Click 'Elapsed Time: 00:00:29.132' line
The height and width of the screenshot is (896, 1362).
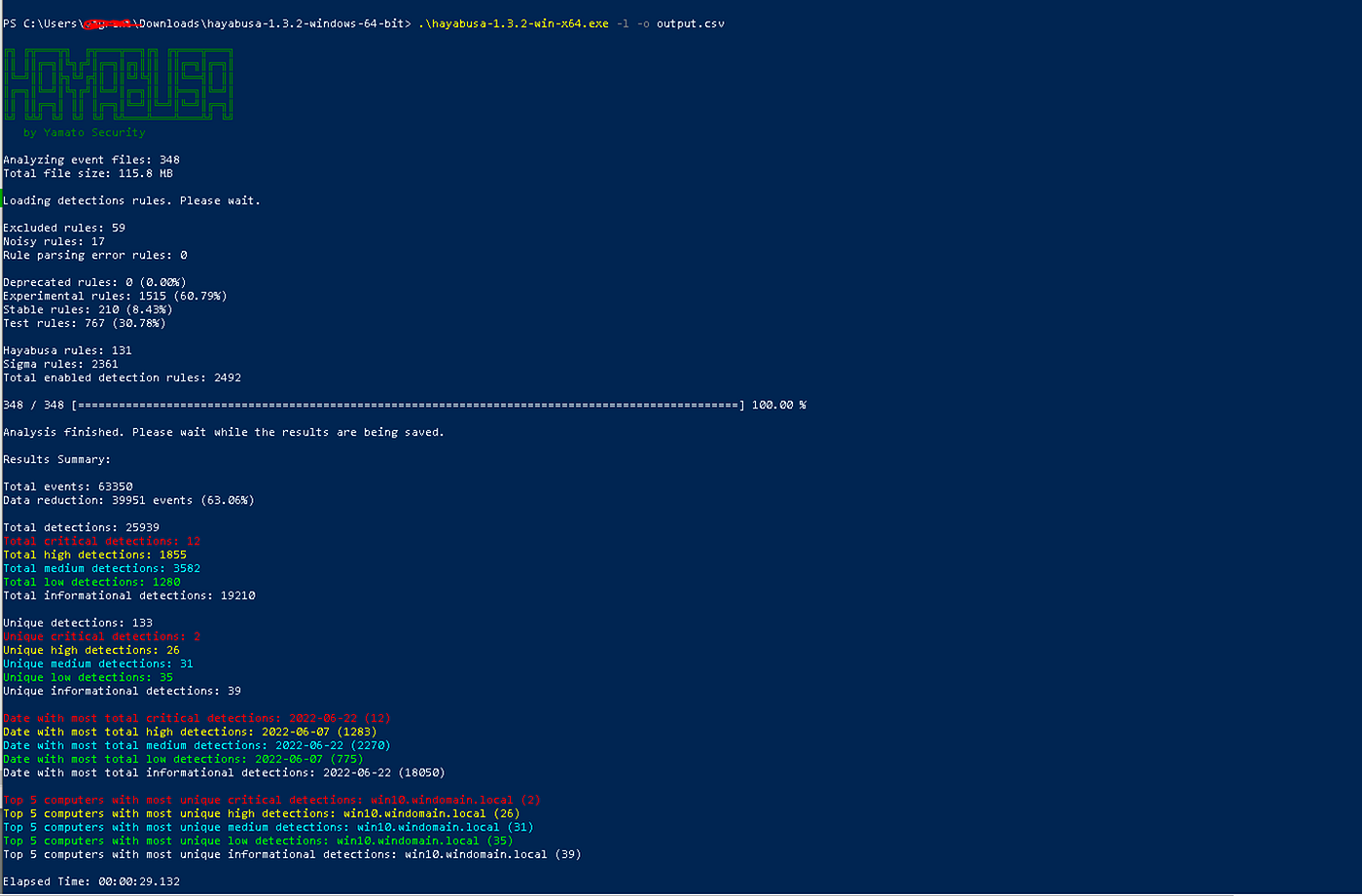coord(91,881)
